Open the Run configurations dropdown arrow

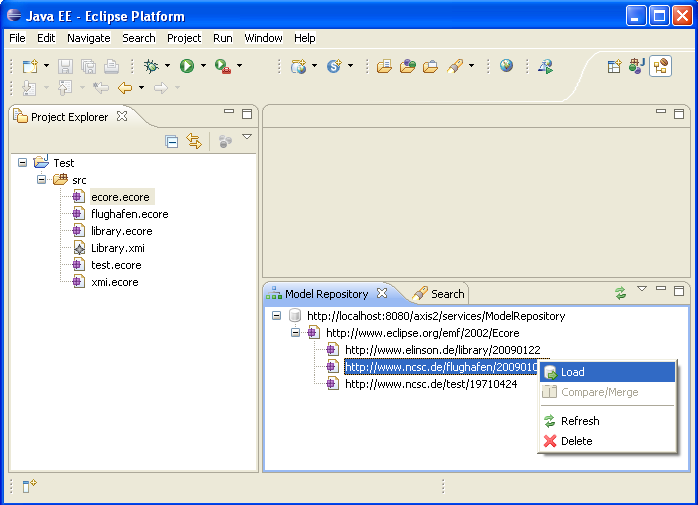coord(203,66)
